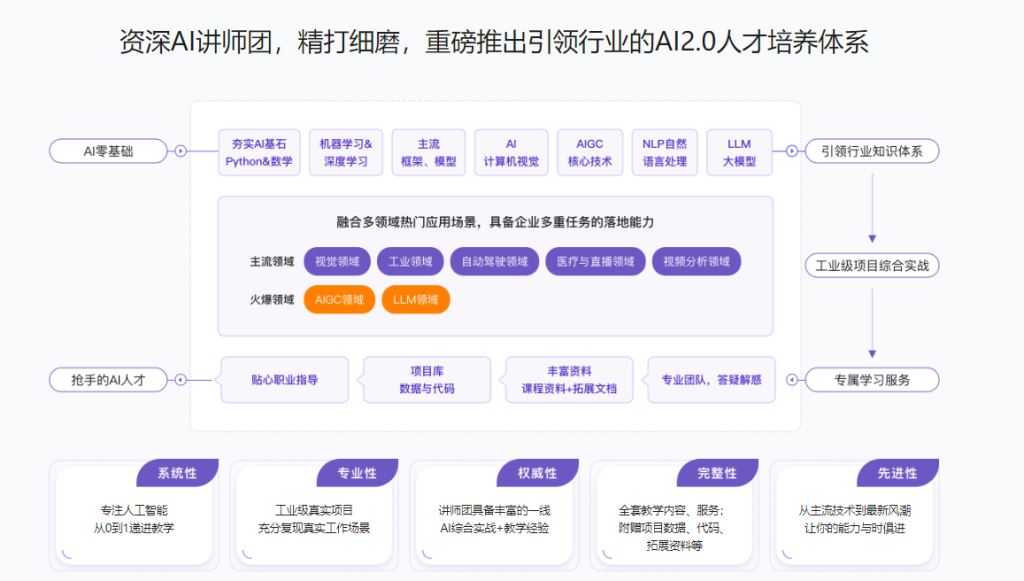Click the AIGC核心技术 module

coord(589,152)
